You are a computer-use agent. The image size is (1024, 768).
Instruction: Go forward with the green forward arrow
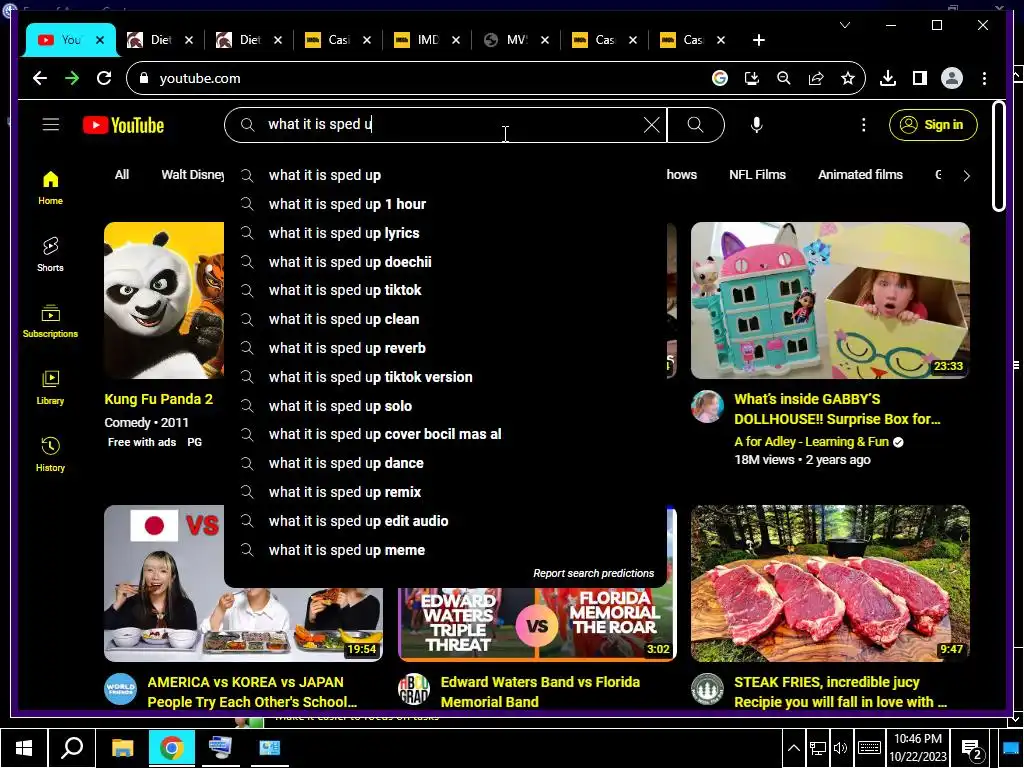point(72,78)
